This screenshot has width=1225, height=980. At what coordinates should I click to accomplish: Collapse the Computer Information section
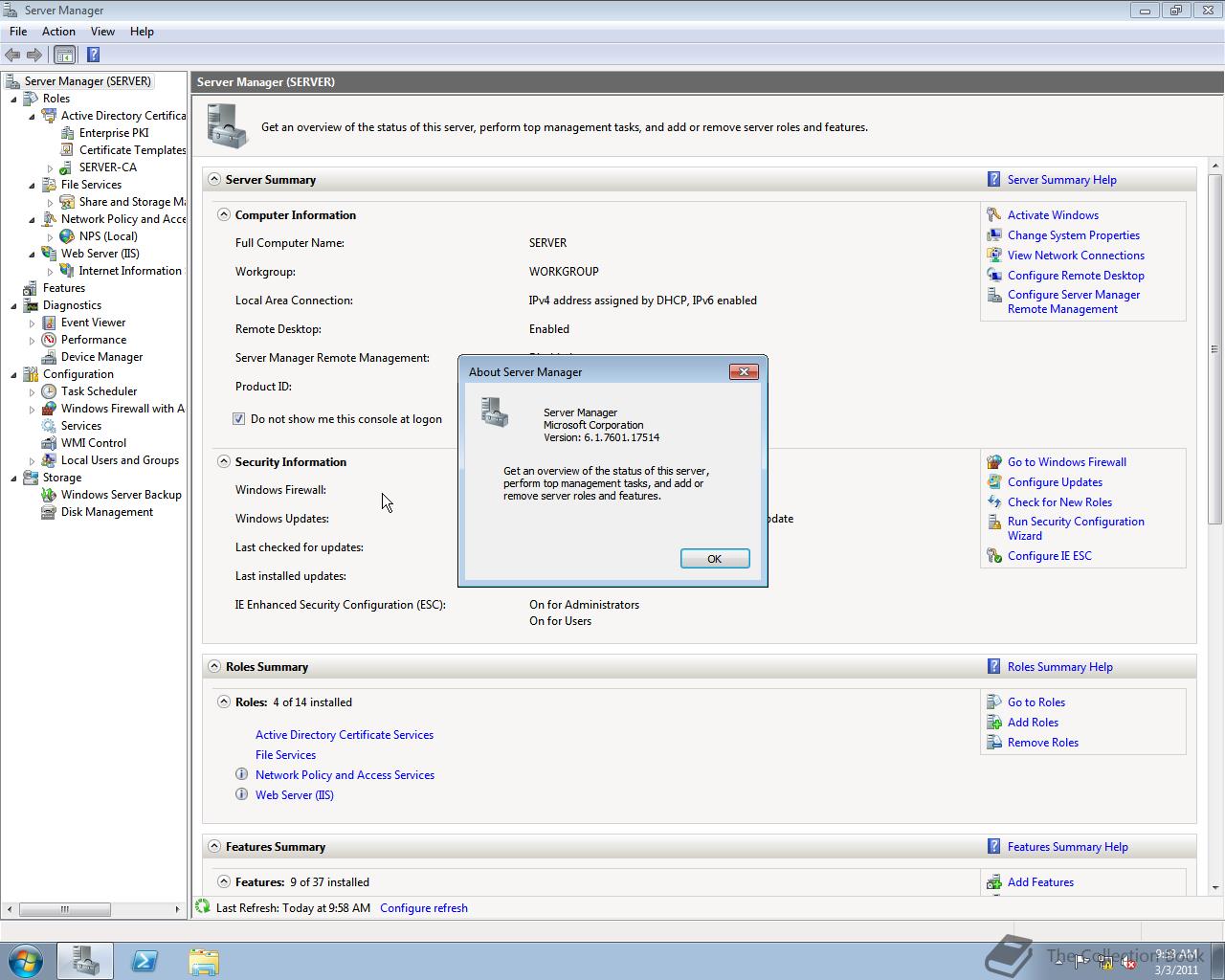[x=224, y=214]
